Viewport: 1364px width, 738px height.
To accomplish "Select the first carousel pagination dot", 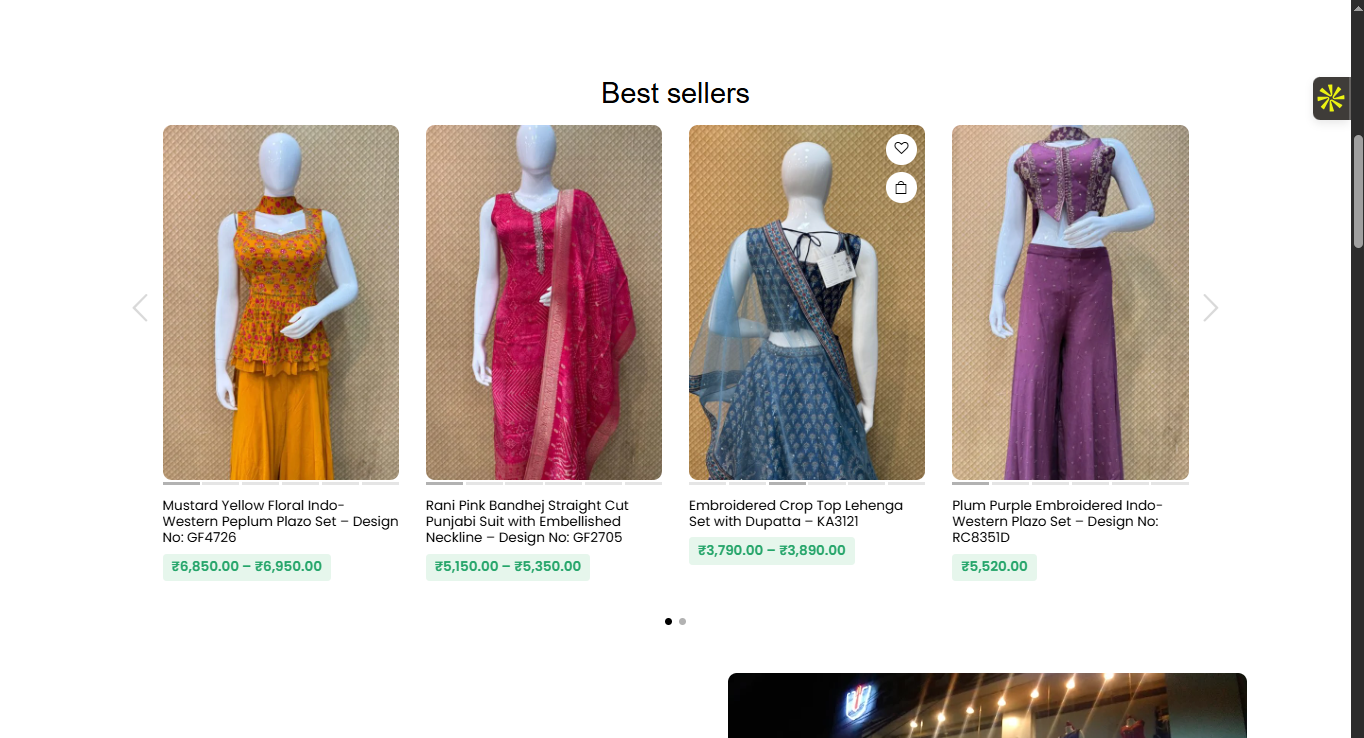I will 668,621.
